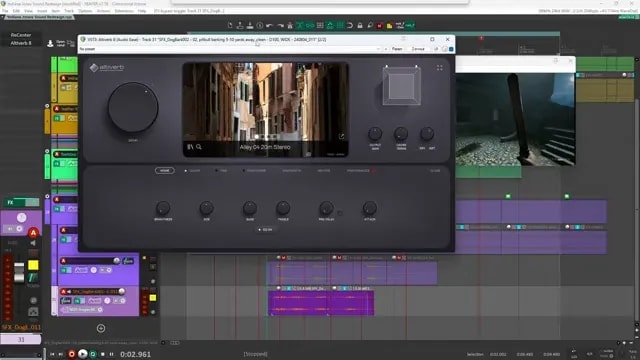The width and height of the screenshot is (640, 360).
Task: Open Project Settings from the toolbar
Action: [x=260, y=25]
